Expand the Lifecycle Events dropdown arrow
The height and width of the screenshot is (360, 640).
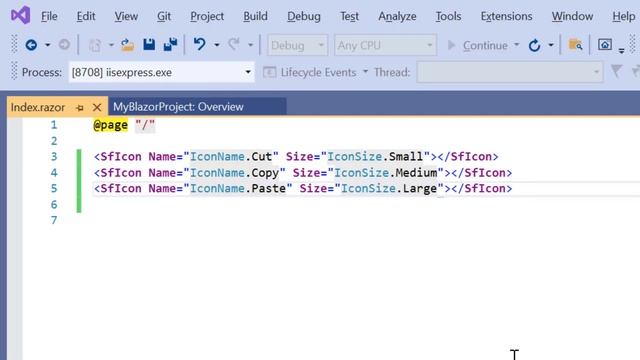click(x=365, y=72)
